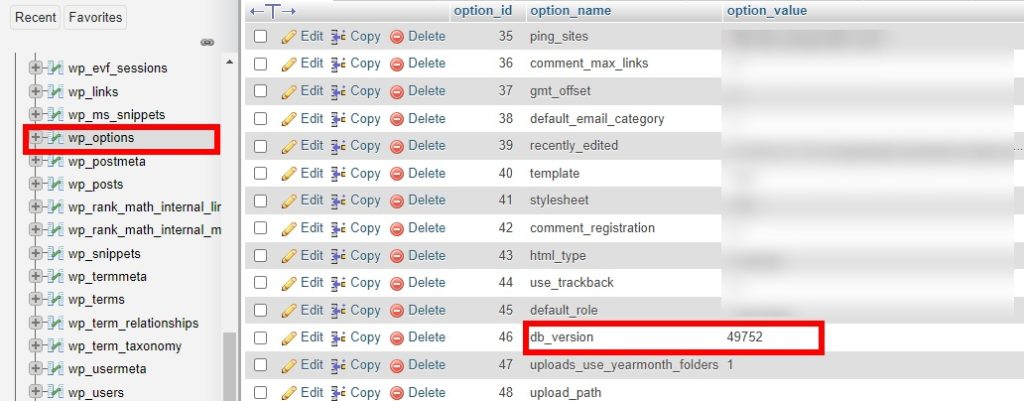
Task: Expand the wp_links table node
Action: pyautogui.click(x=35, y=92)
